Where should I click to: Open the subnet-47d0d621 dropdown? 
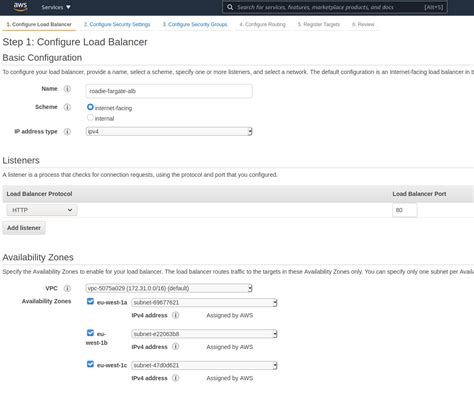pyautogui.click(x=204, y=365)
